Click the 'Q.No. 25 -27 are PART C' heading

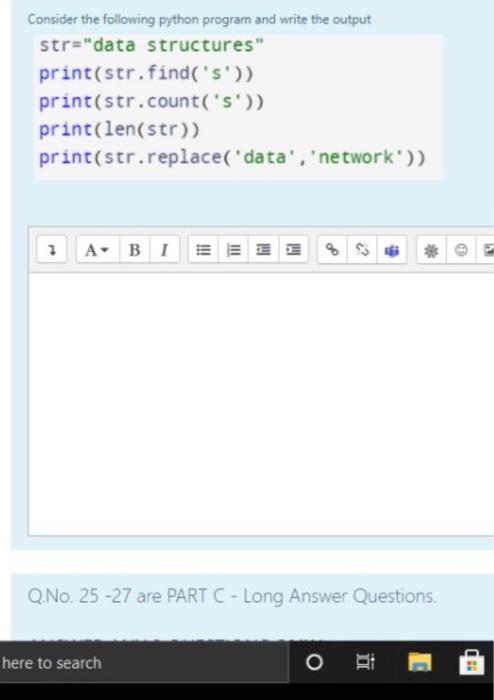click(x=232, y=596)
